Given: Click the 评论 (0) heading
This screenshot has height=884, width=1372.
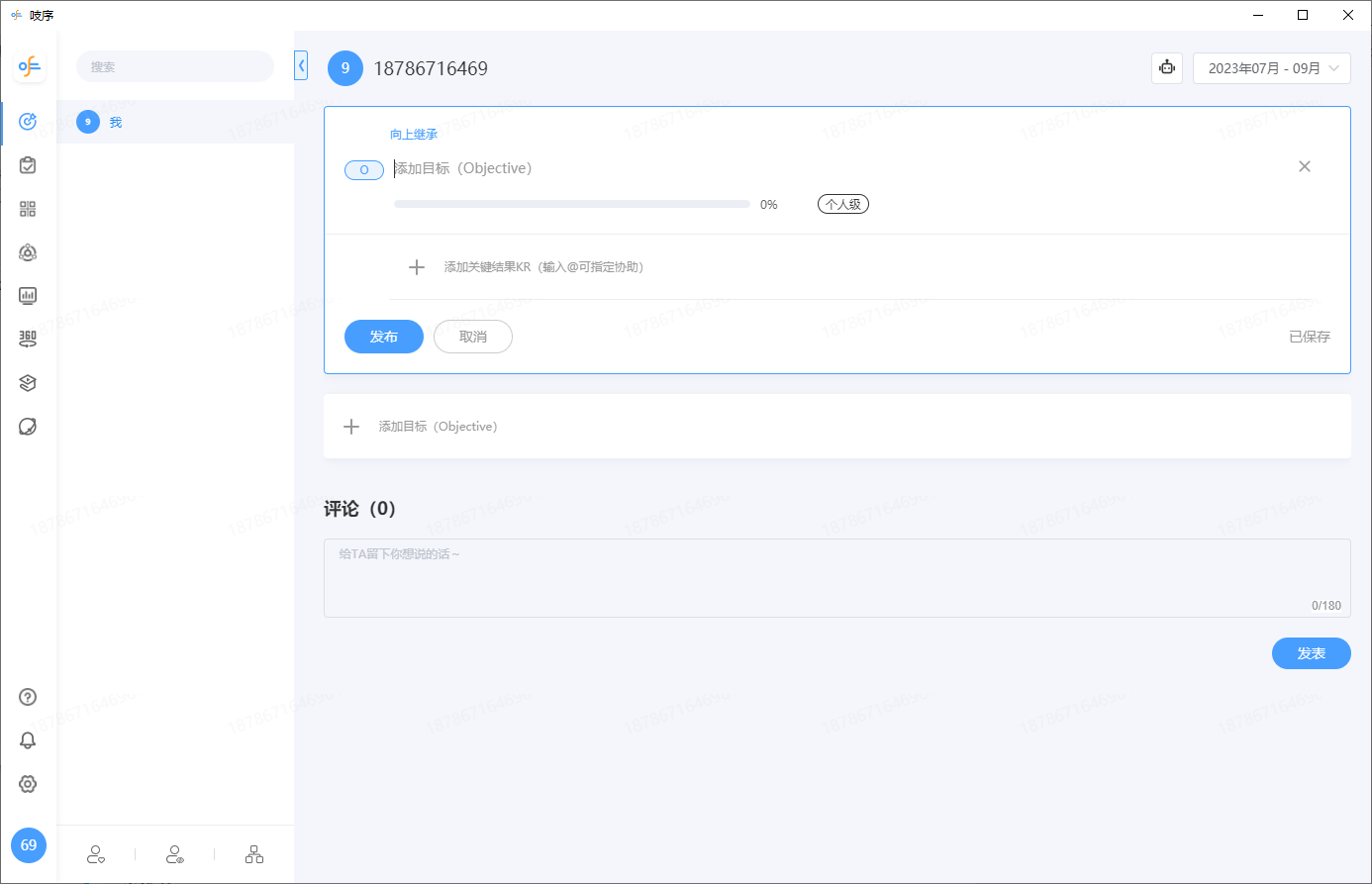Looking at the screenshot, I should [360, 509].
